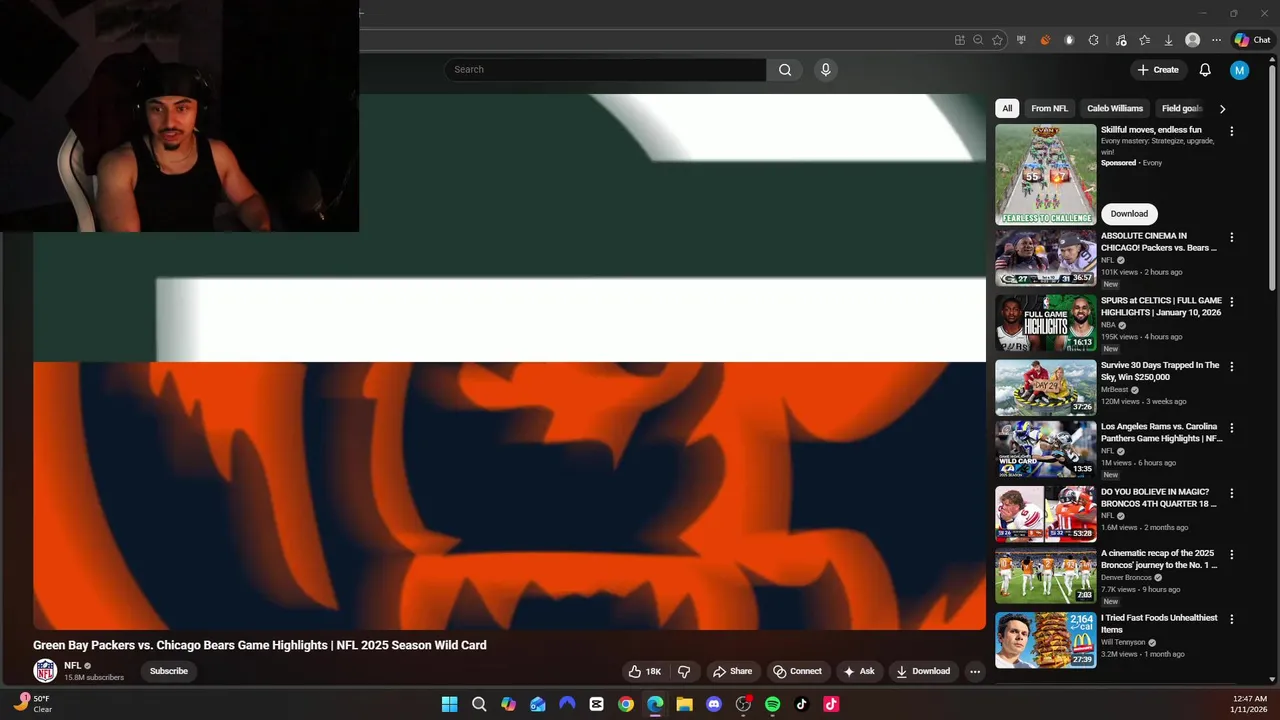Open the Copilot Chat button in browser

pyautogui.click(x=1252, y=40)
